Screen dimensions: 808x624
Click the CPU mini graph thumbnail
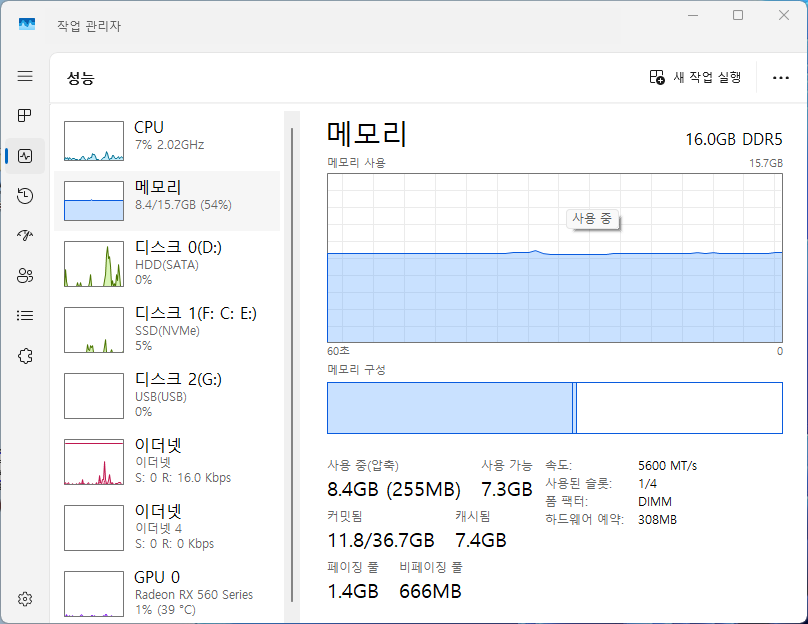tap(94, 141)
